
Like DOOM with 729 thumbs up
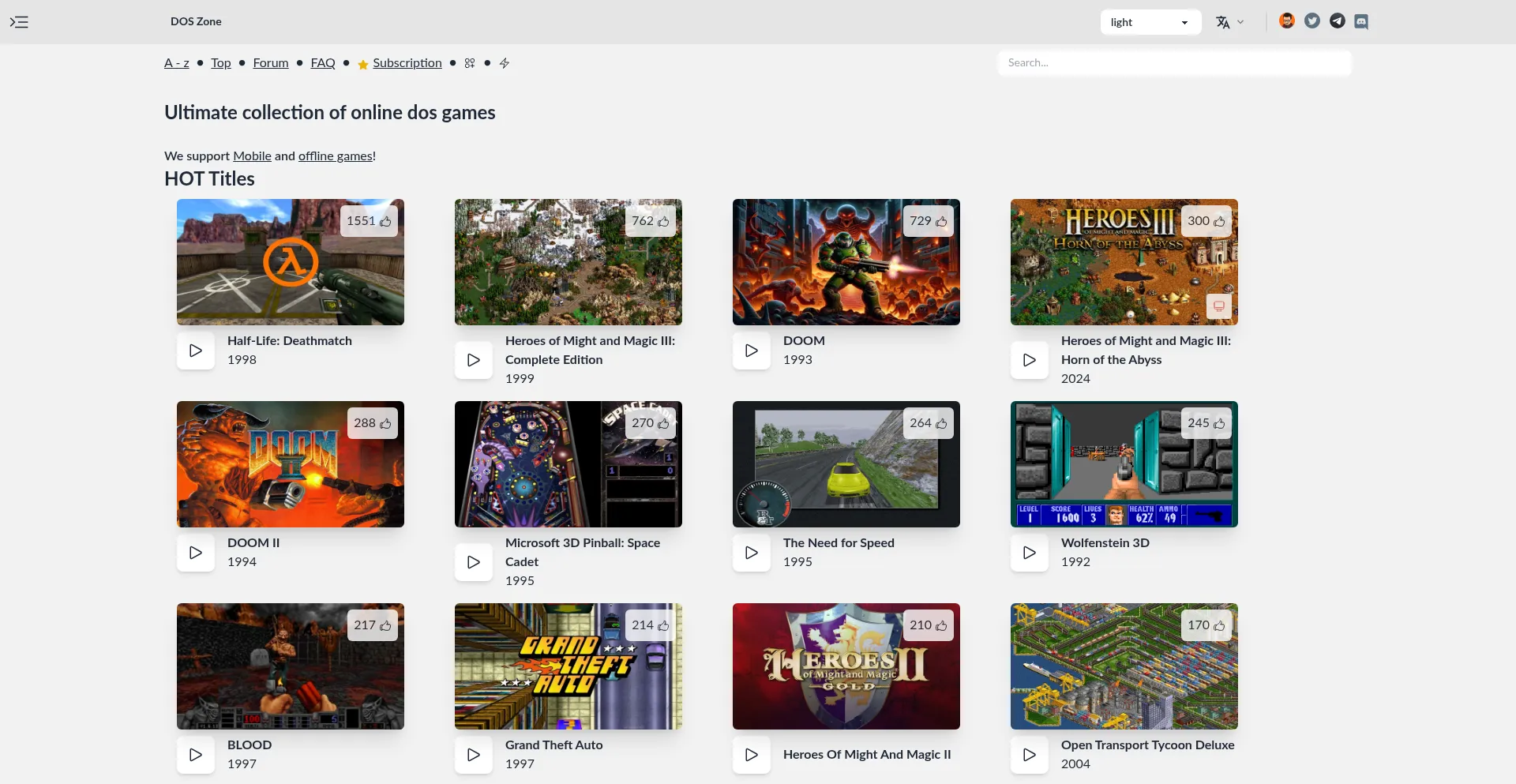click(928, 221)
